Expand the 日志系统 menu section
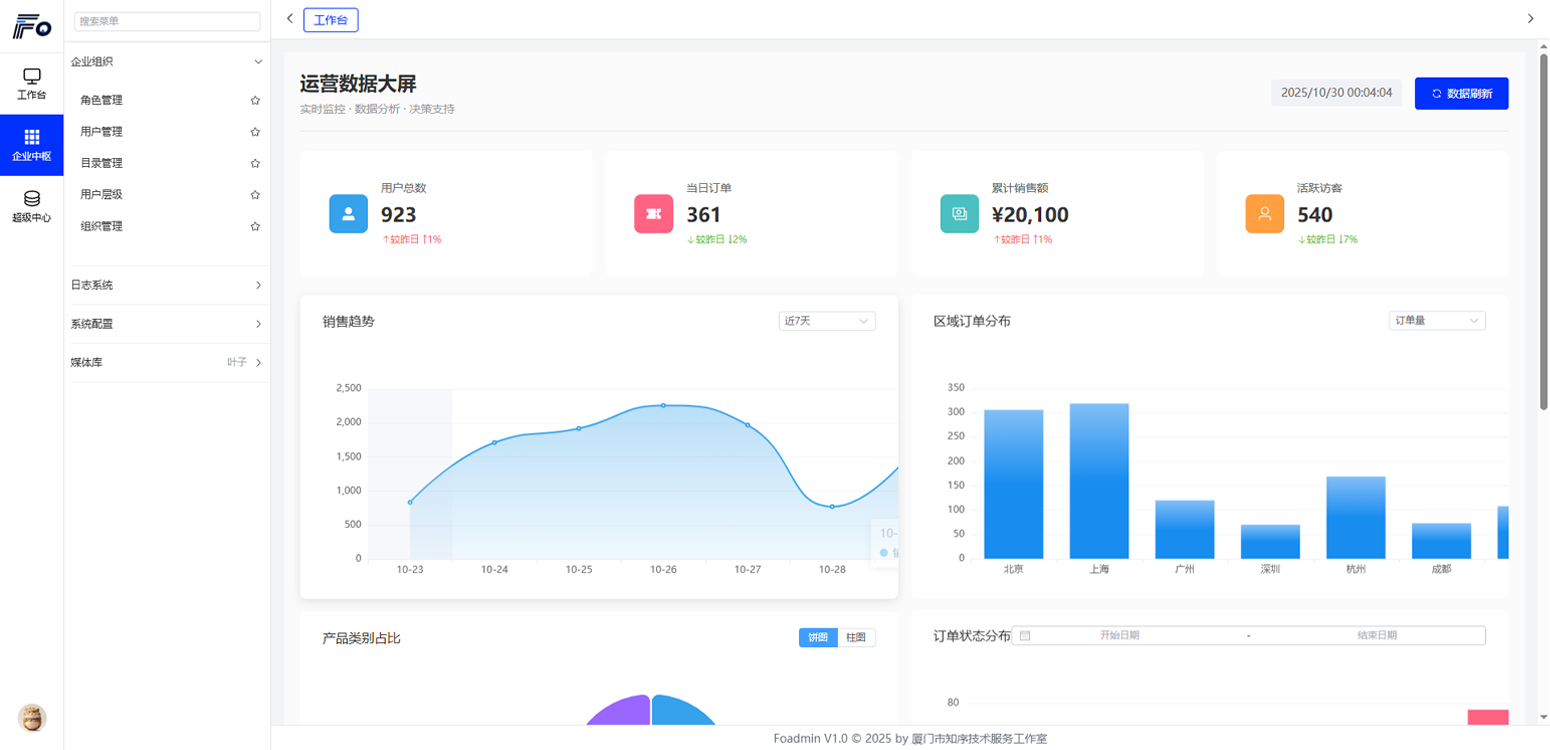 click(167, 285)
